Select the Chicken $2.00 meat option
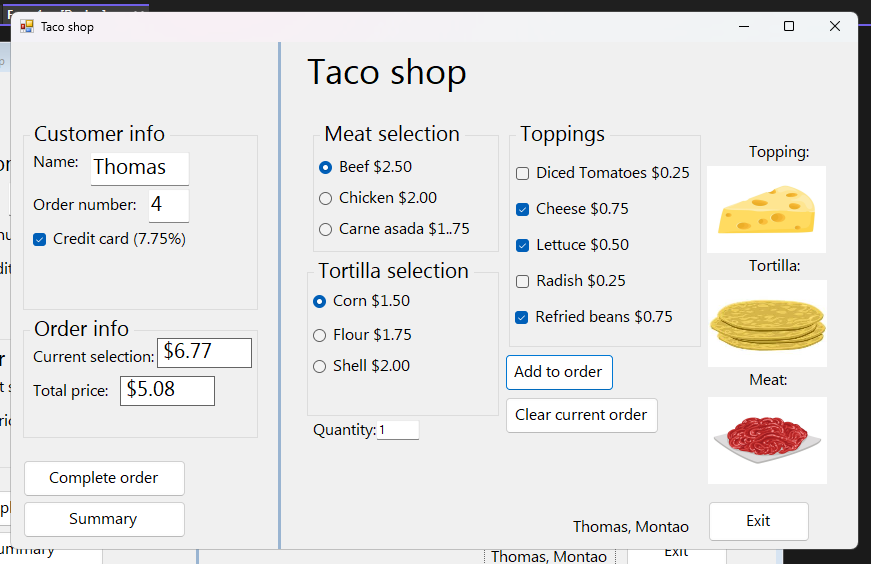871x564 pixels. 326,198
